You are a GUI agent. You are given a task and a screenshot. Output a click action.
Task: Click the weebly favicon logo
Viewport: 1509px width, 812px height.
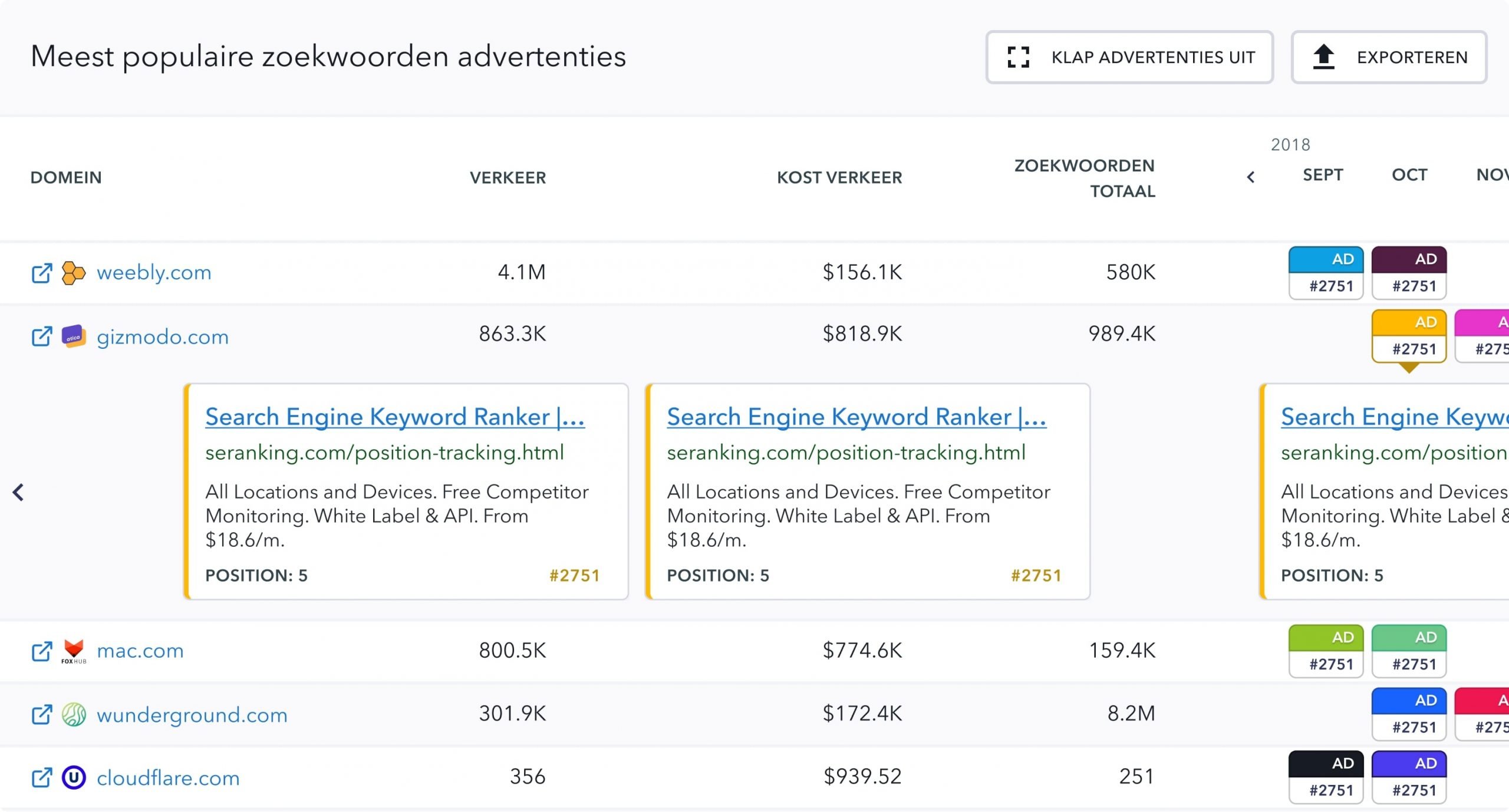(x=74, y=273)
